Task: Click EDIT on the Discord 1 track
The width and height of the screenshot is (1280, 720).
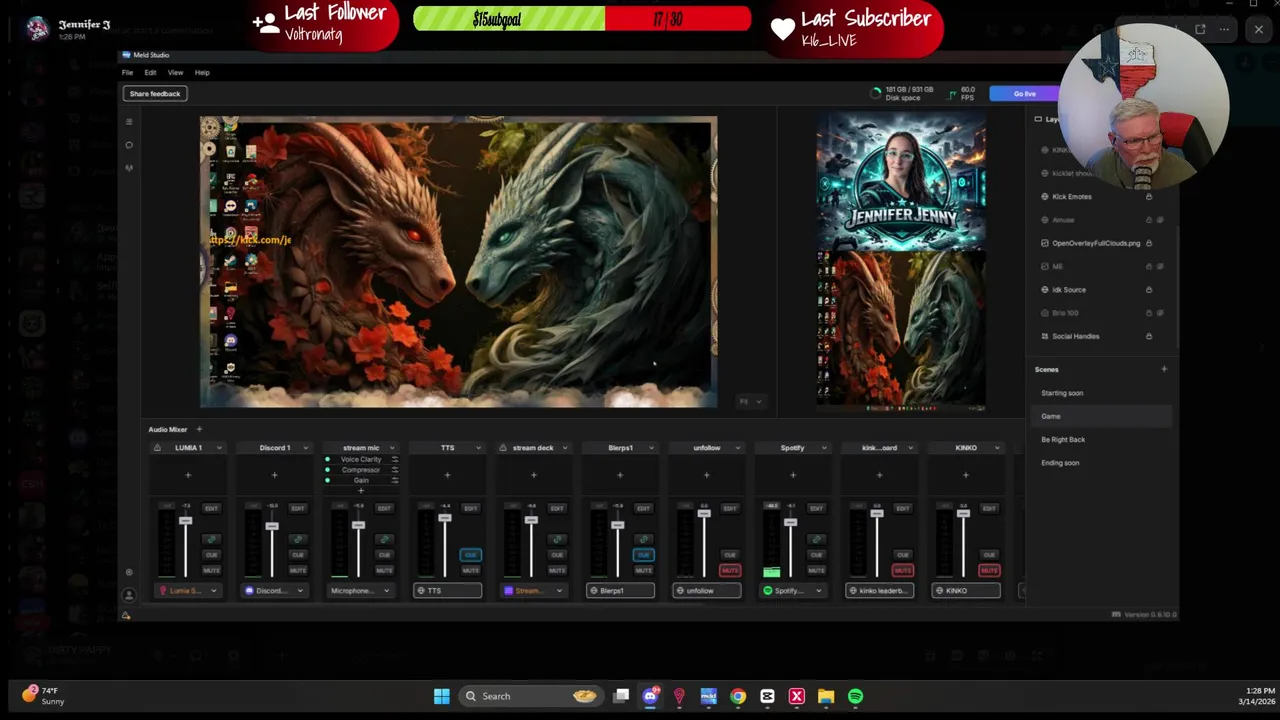Action: coord(298,508)
